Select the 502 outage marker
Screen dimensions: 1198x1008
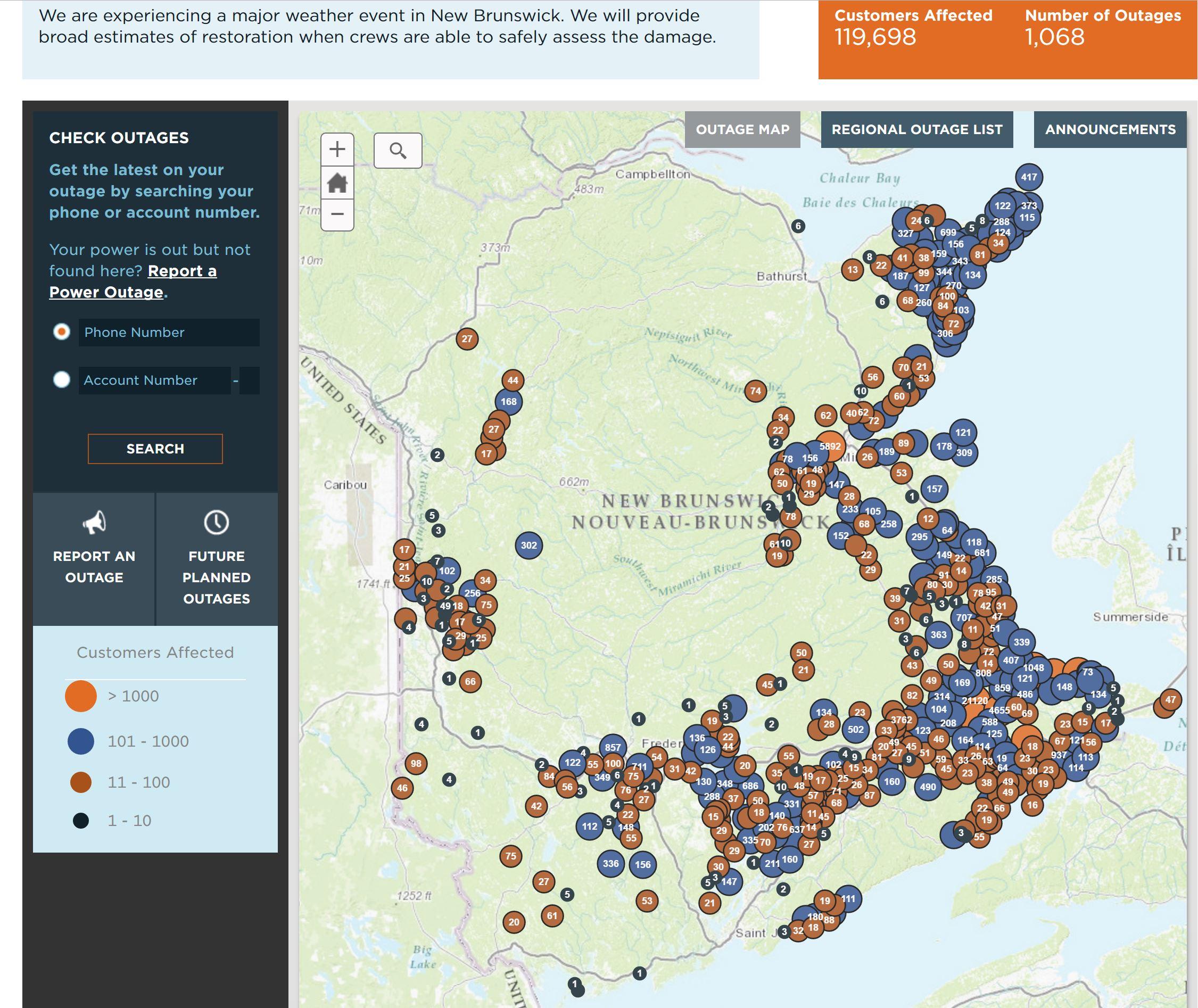pos(855,729)
